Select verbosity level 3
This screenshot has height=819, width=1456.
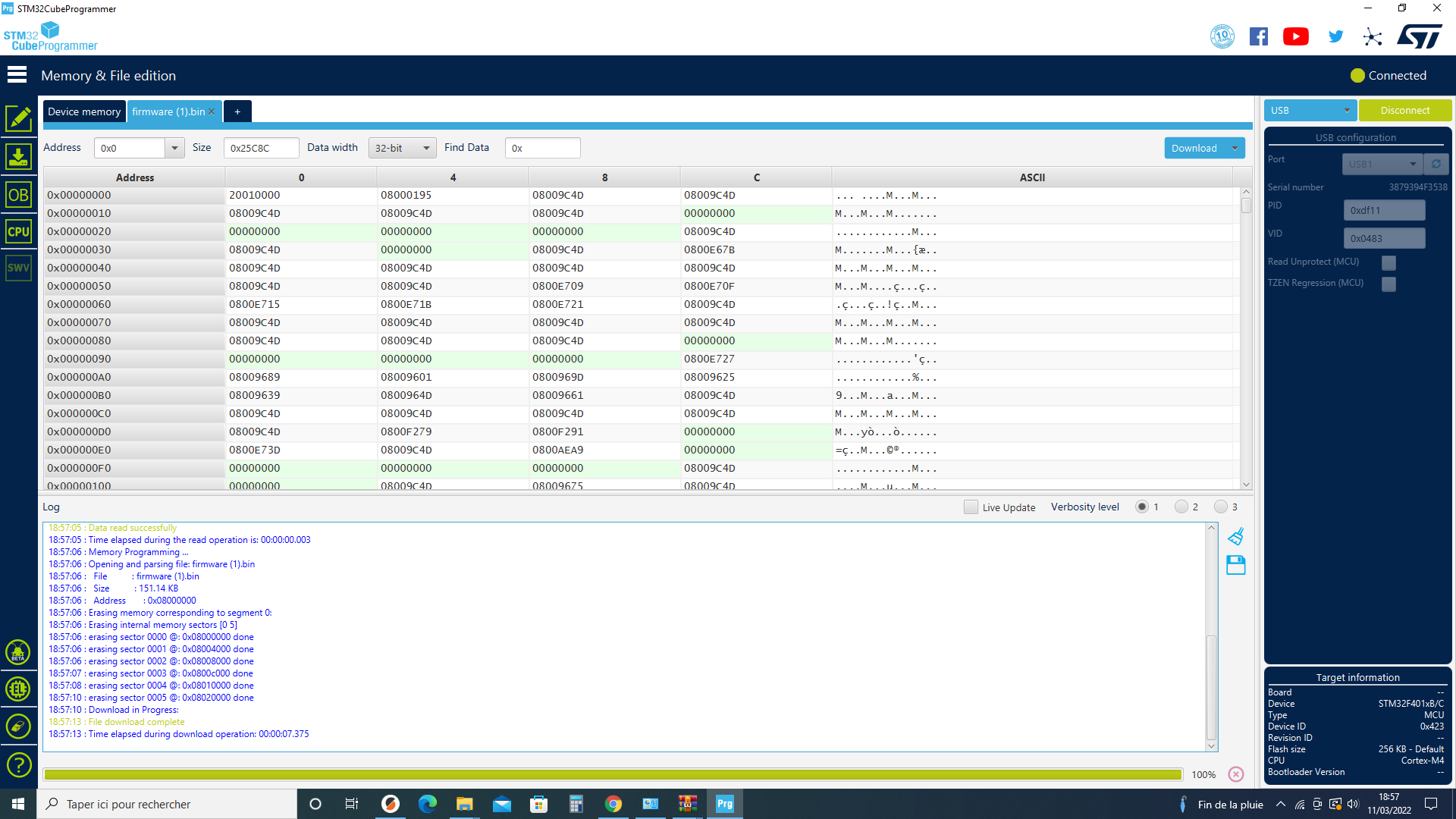click(1220, 507)
